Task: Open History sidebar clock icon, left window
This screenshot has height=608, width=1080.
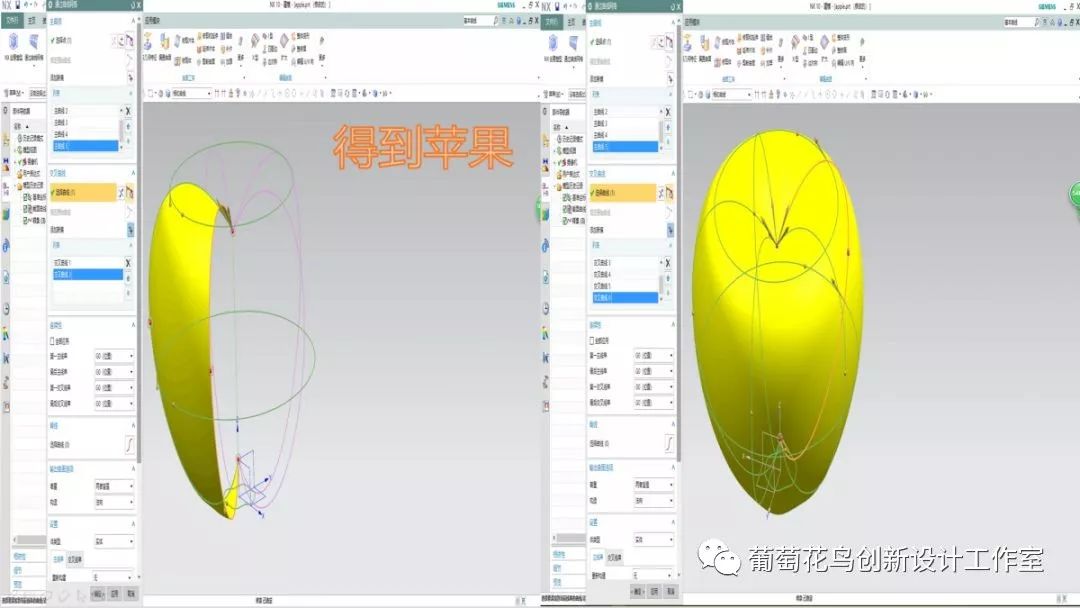Action: 6,308
